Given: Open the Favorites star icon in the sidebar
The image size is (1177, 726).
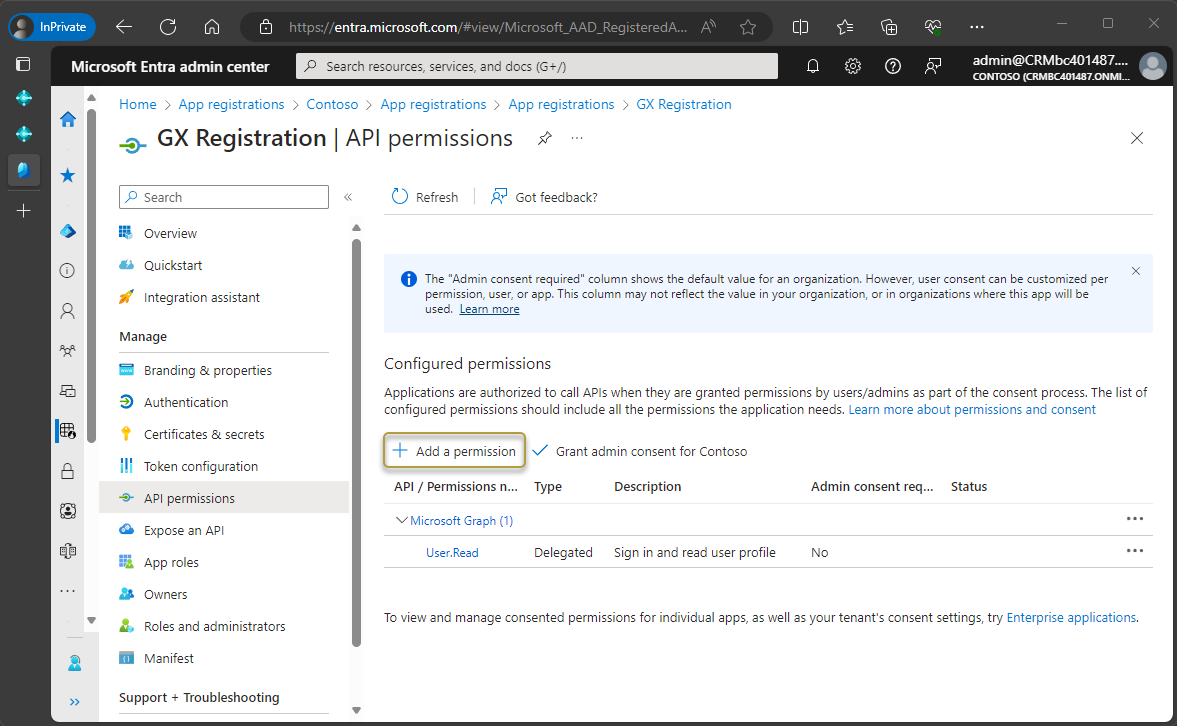Looking at the screenshot, I should pos(67,175).
